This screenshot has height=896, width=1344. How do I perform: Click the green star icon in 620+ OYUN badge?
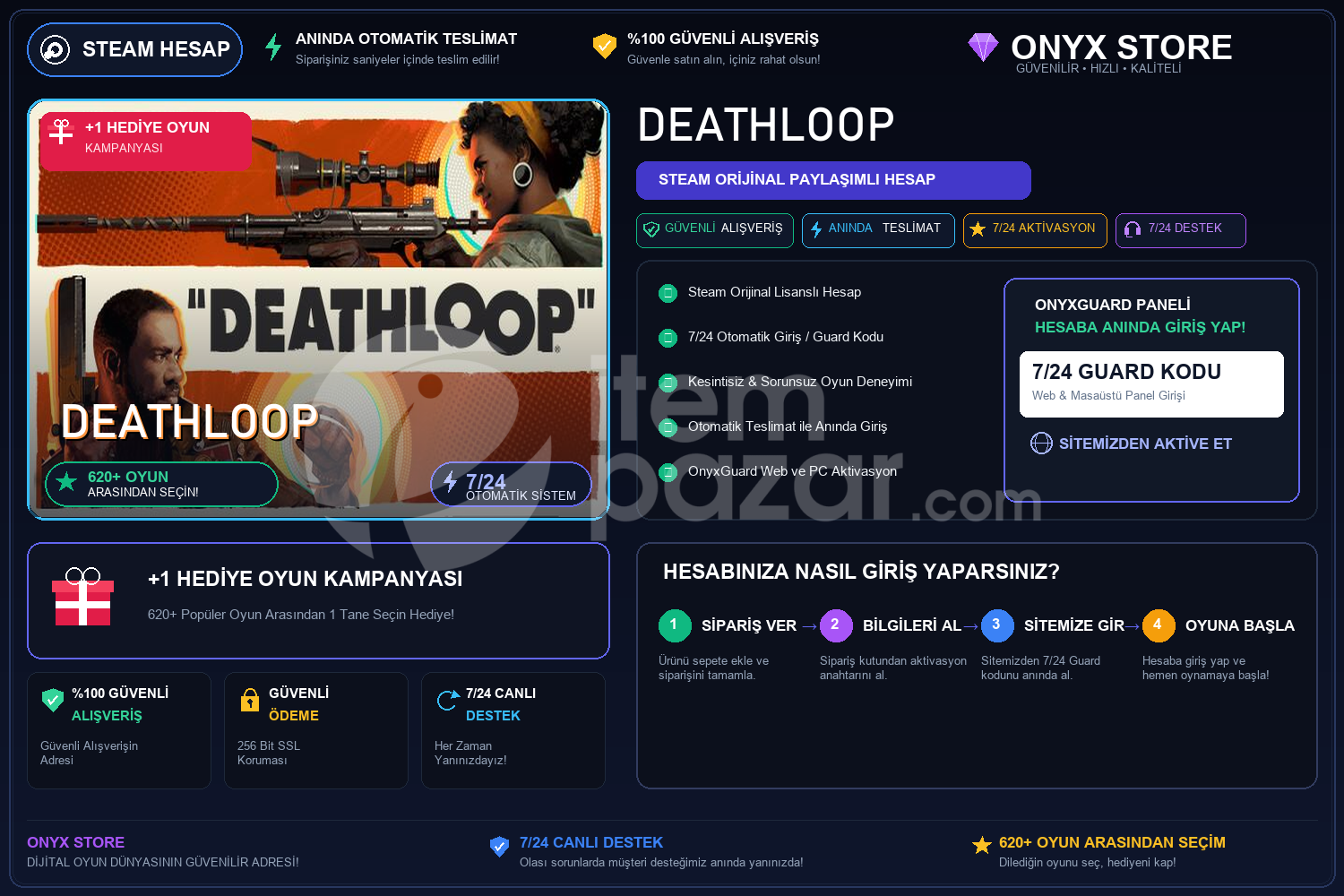[66, 482]
